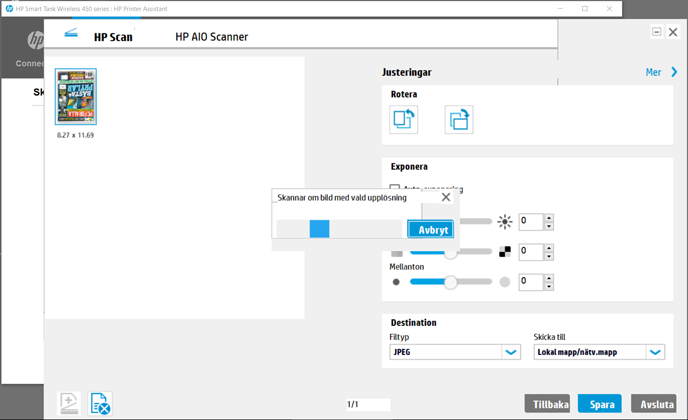This screenshot has width=688, height=420.
Task: Click the HP logo in Printer Assistant
Action: point(36,40)
